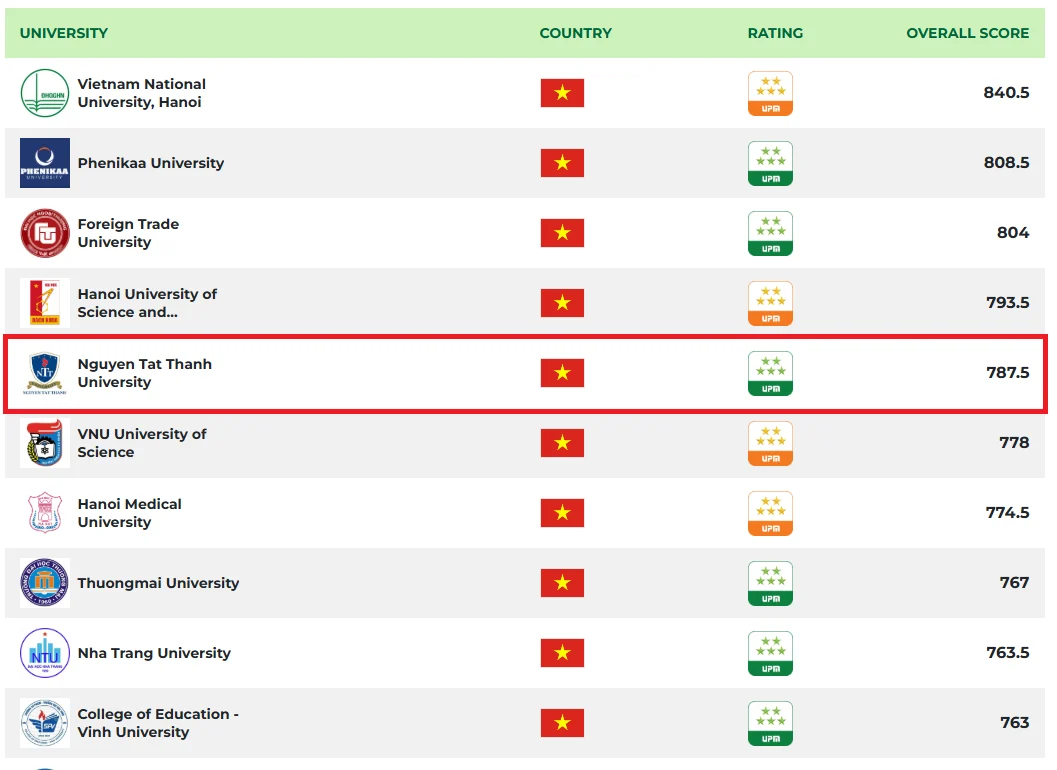Open the Thuongmai University name link
1057x770 pixels.
[158, 583]
